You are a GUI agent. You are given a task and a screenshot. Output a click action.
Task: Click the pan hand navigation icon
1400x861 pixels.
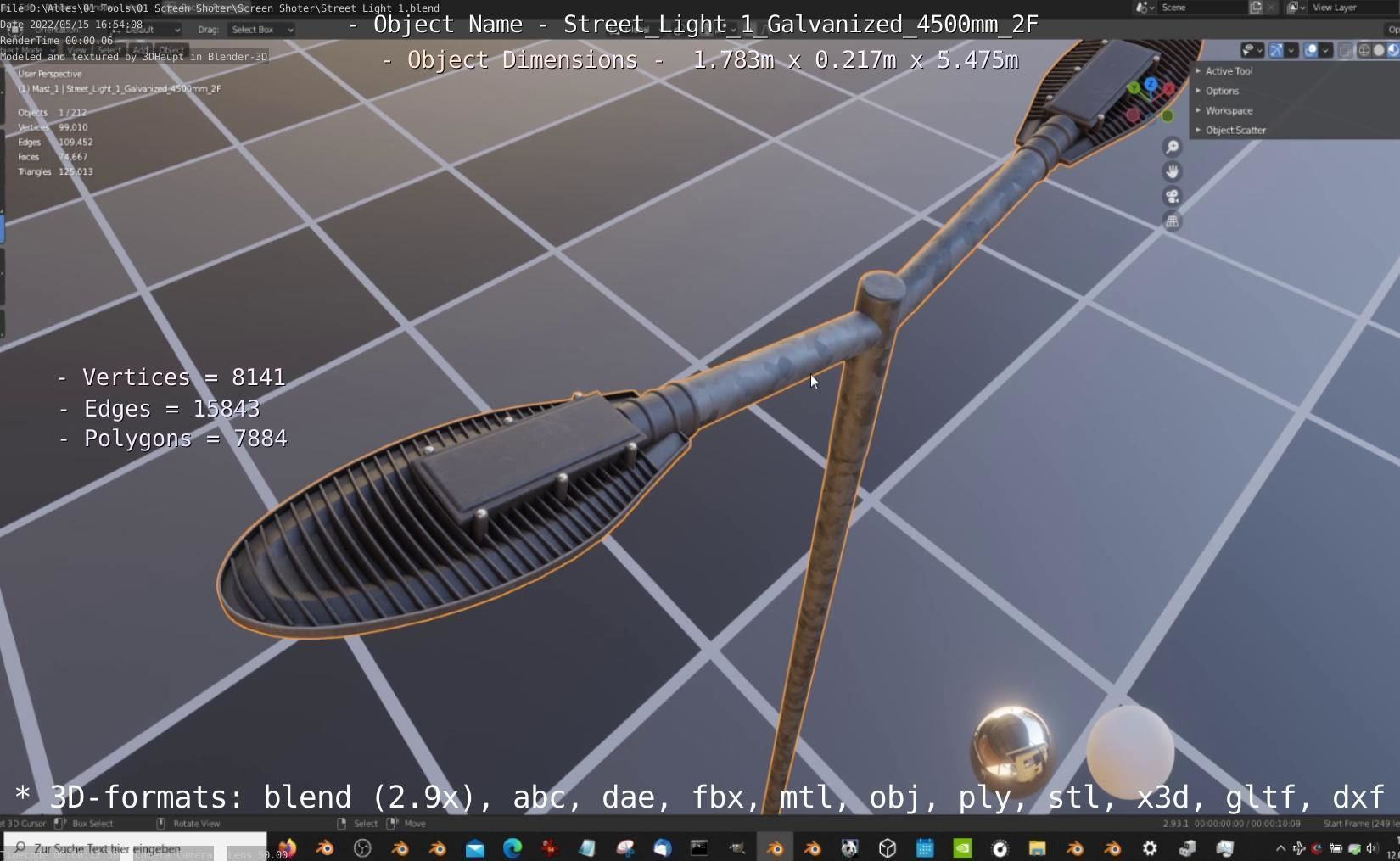tap(1172, 171)
